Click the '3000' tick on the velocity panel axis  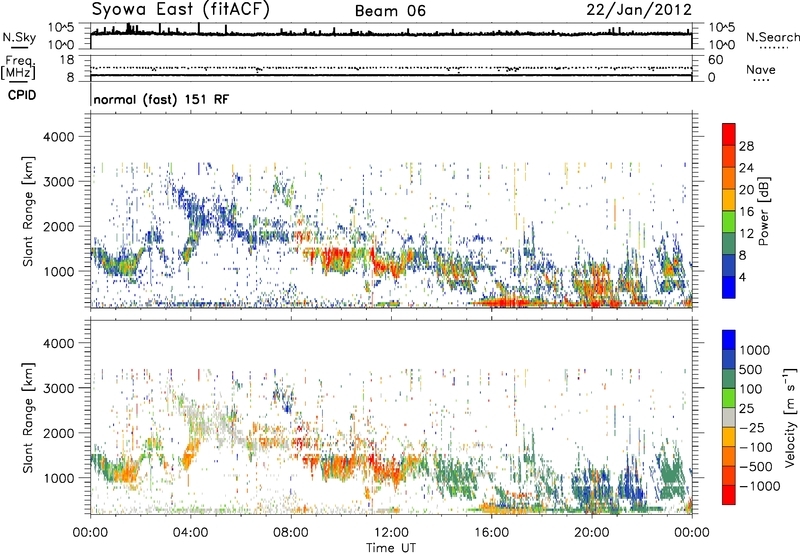click(x=58, y=388)
